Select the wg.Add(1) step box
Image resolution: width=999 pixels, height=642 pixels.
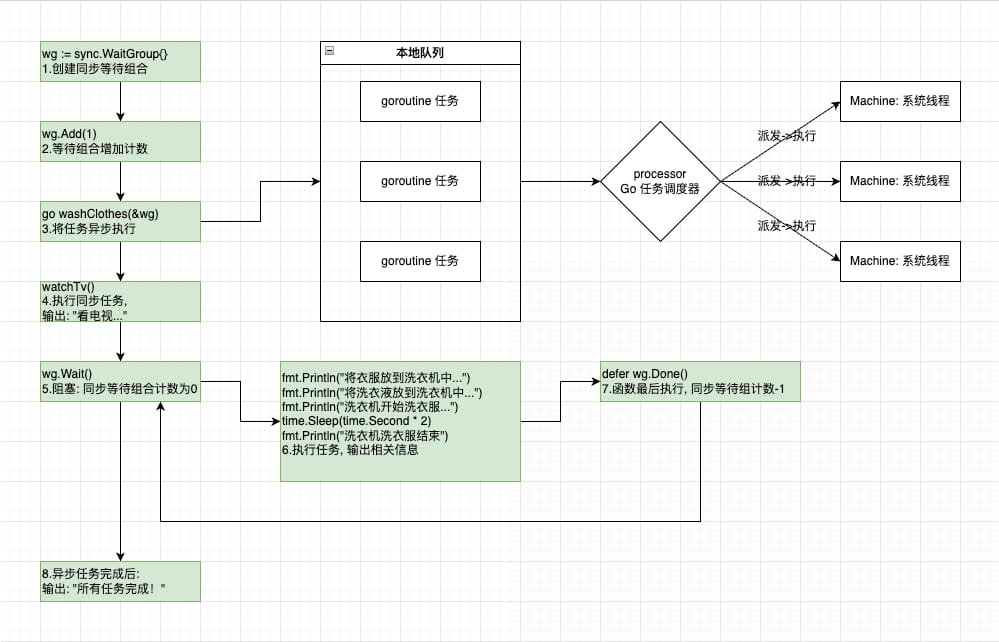[x=120, y=141]
